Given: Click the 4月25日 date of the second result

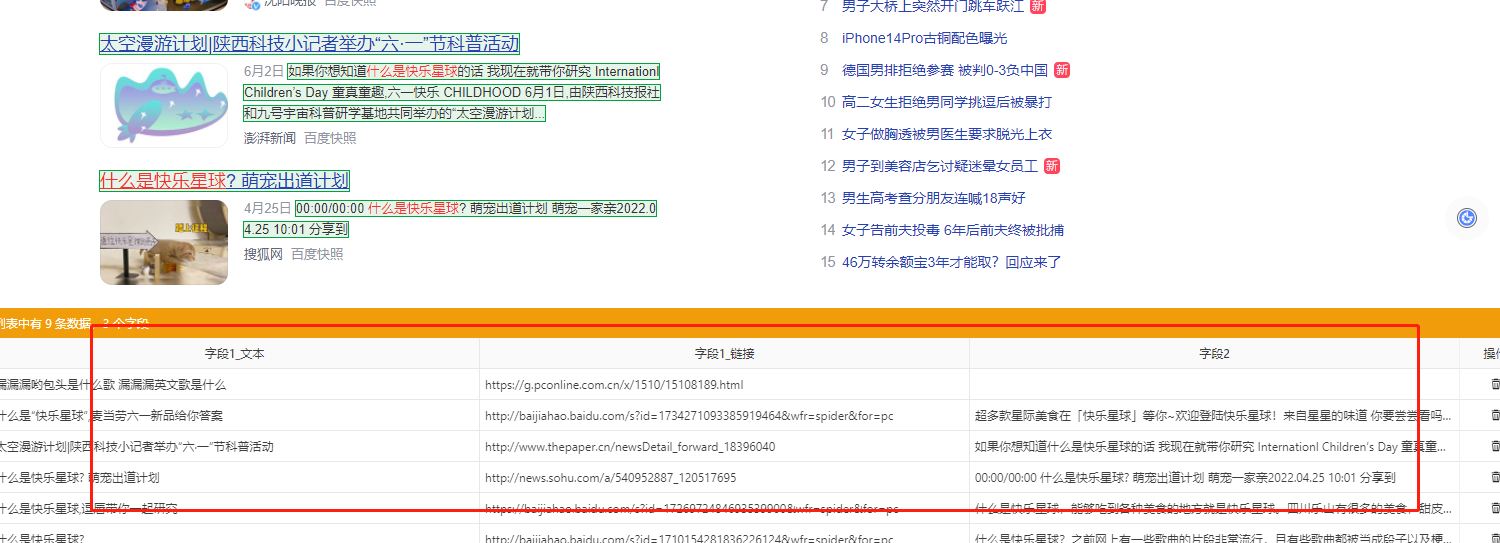Looking at the screenshot, I should point(268,208).
